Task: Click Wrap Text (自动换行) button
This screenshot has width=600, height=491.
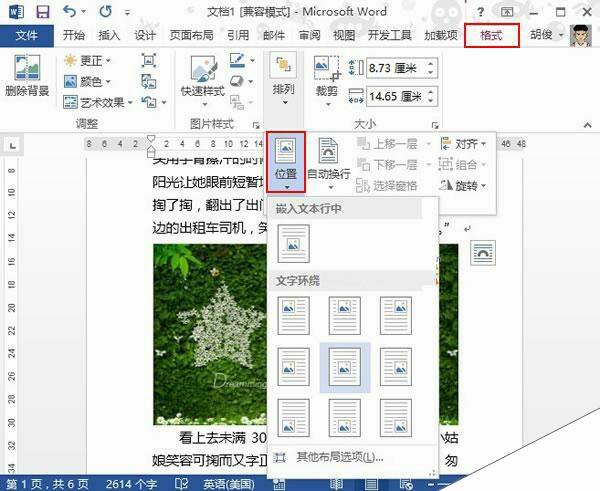Action: 329,163
